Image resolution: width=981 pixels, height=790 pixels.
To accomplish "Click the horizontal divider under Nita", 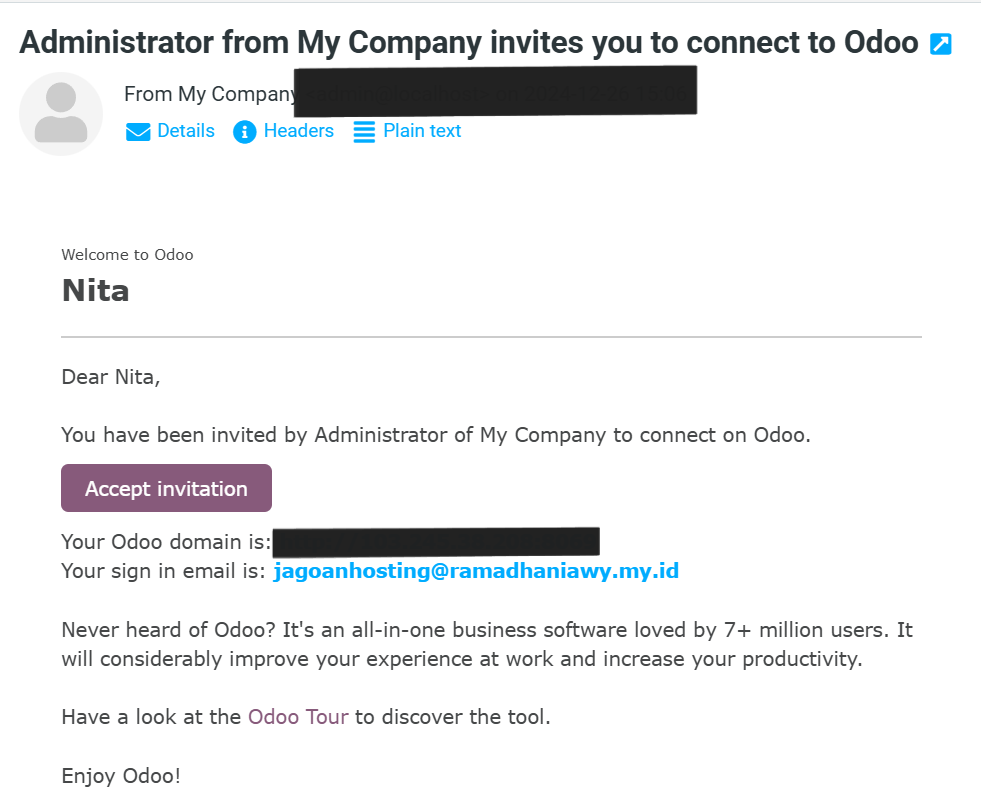I will pos(491,338).
